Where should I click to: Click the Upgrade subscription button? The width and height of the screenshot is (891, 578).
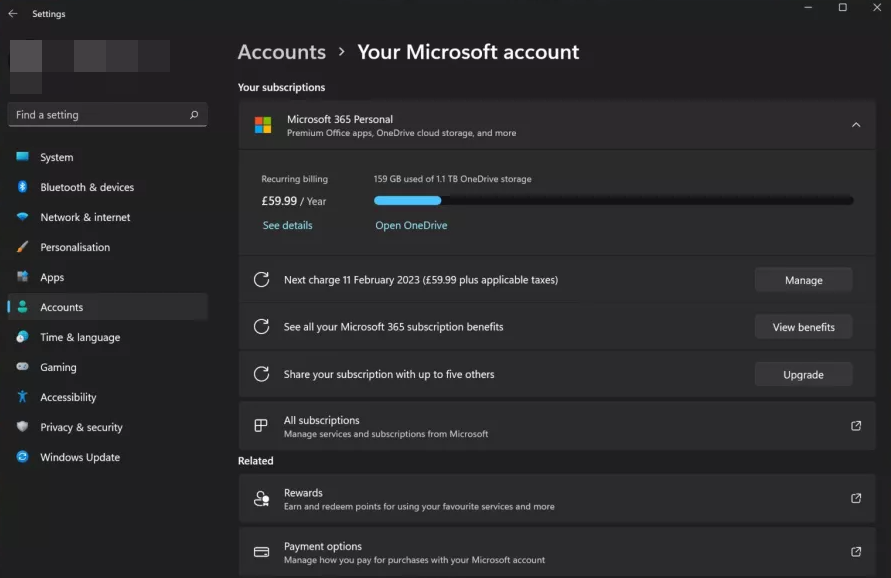point(803,375)
